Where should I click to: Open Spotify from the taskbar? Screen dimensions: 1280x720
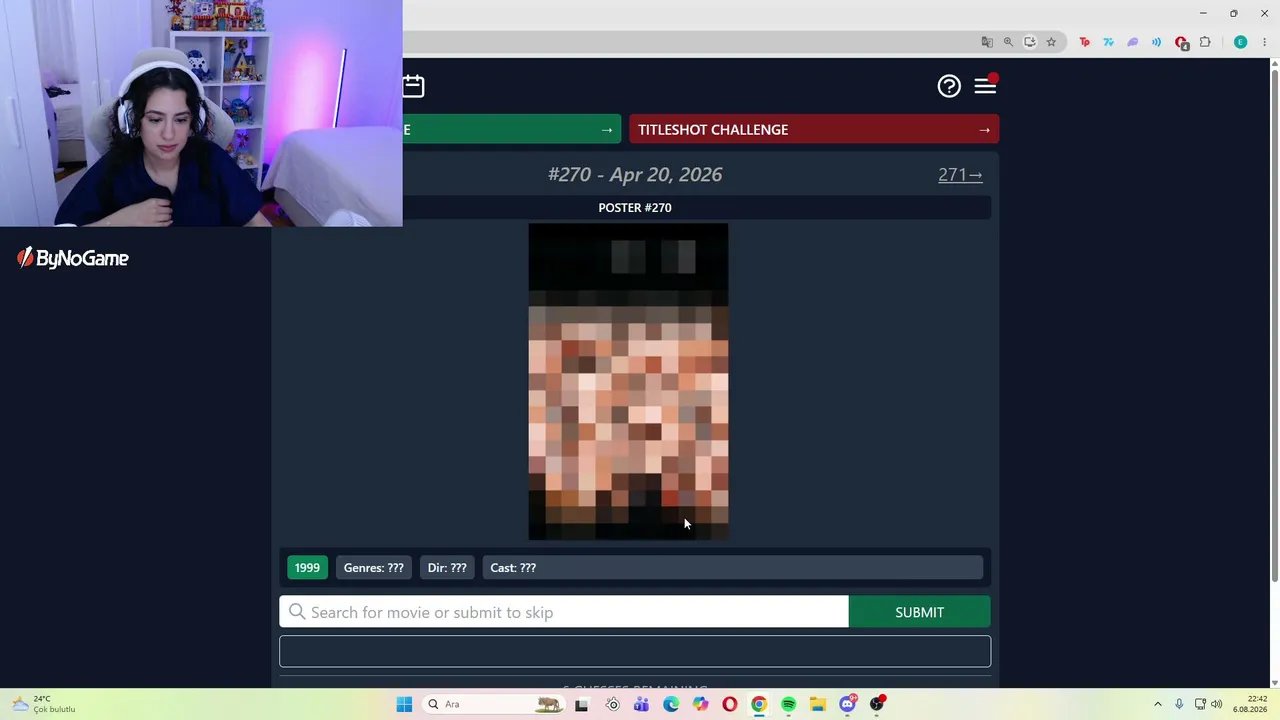click(x=789, y=704)
